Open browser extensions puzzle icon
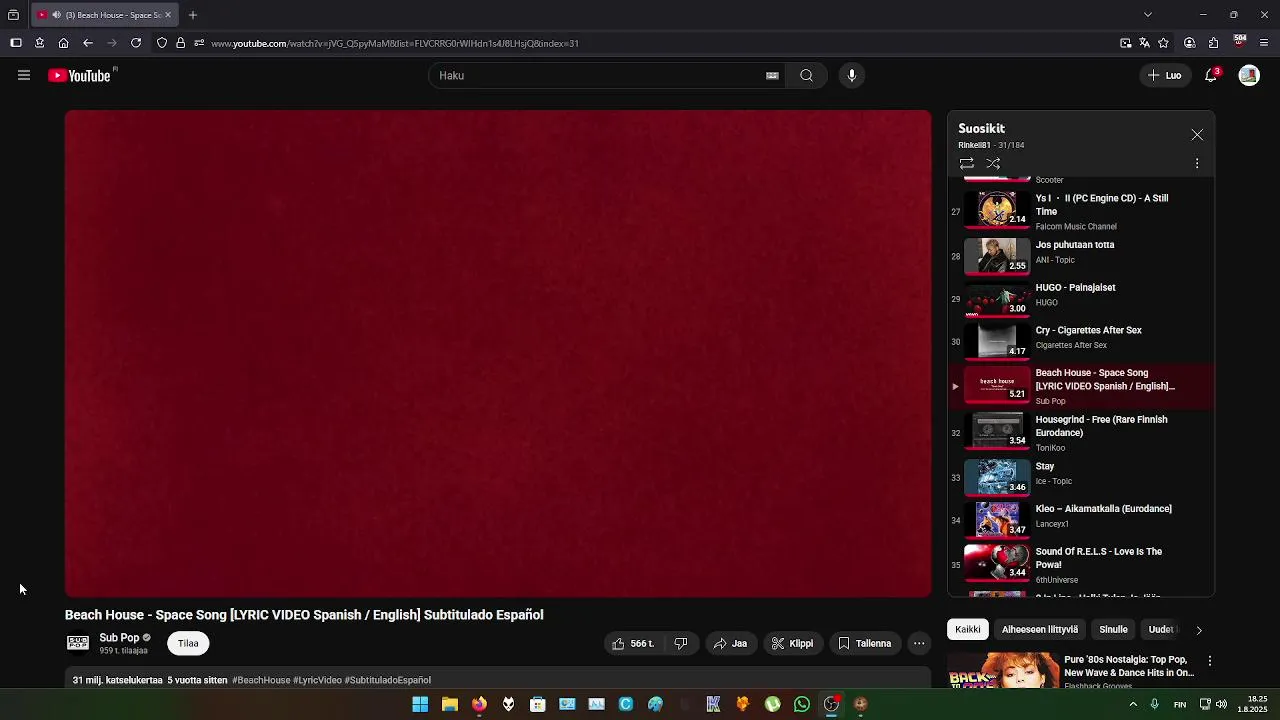 (1213, 43)
